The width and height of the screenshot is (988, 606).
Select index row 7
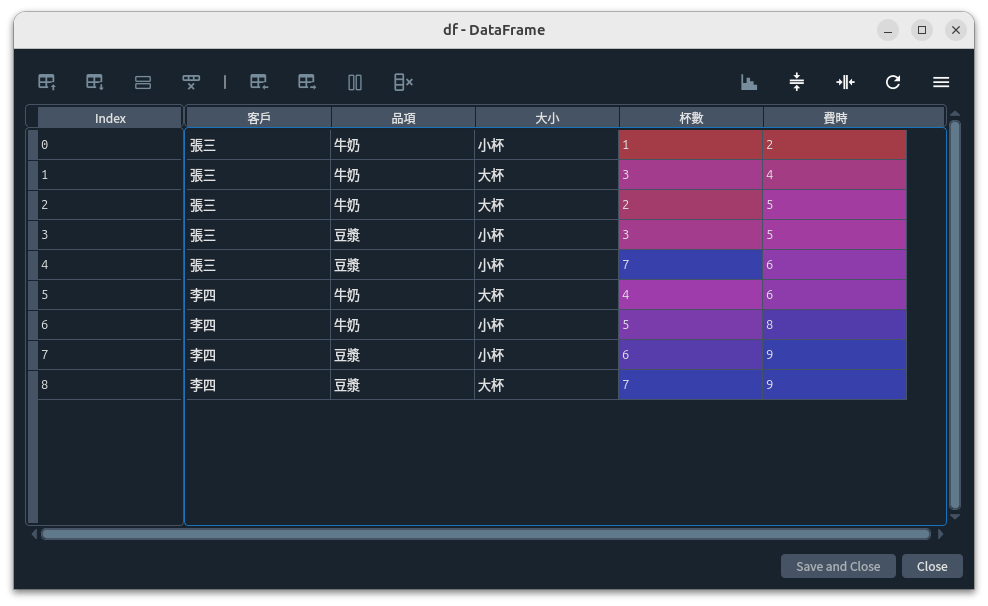[110, 355]
